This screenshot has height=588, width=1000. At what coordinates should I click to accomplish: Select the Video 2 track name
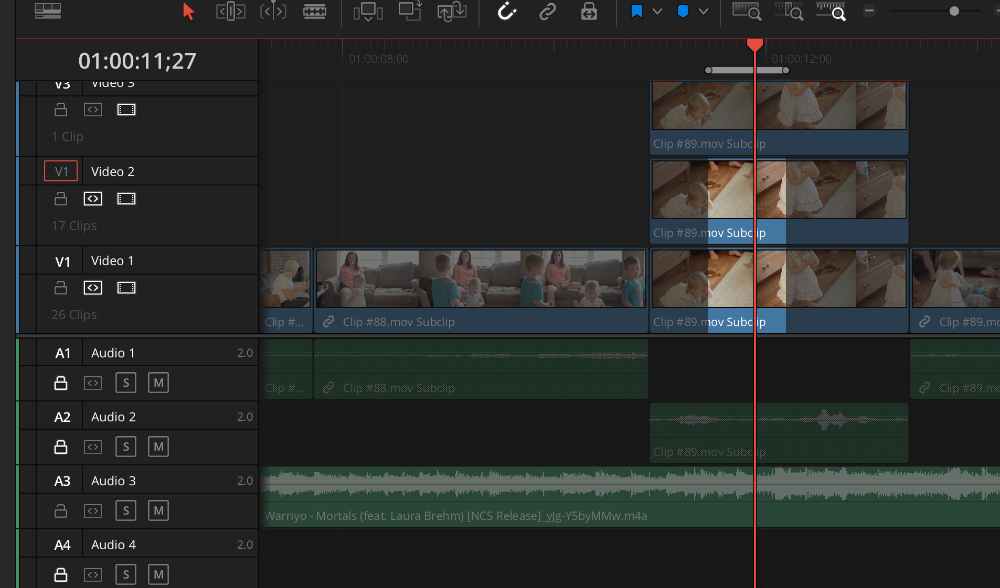click(112, 172)
